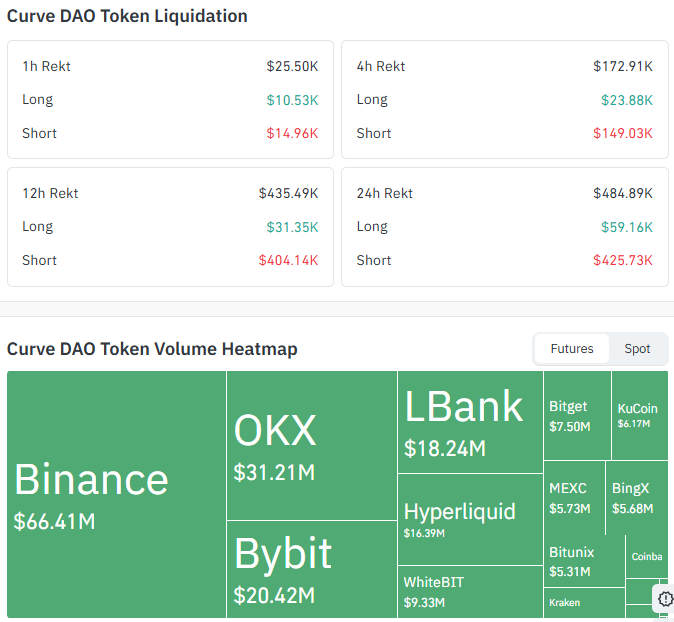This screenshot has width=674, height=622.
Task: Select the OKX $31.21M heatmap tile
Action: [312, 445]
